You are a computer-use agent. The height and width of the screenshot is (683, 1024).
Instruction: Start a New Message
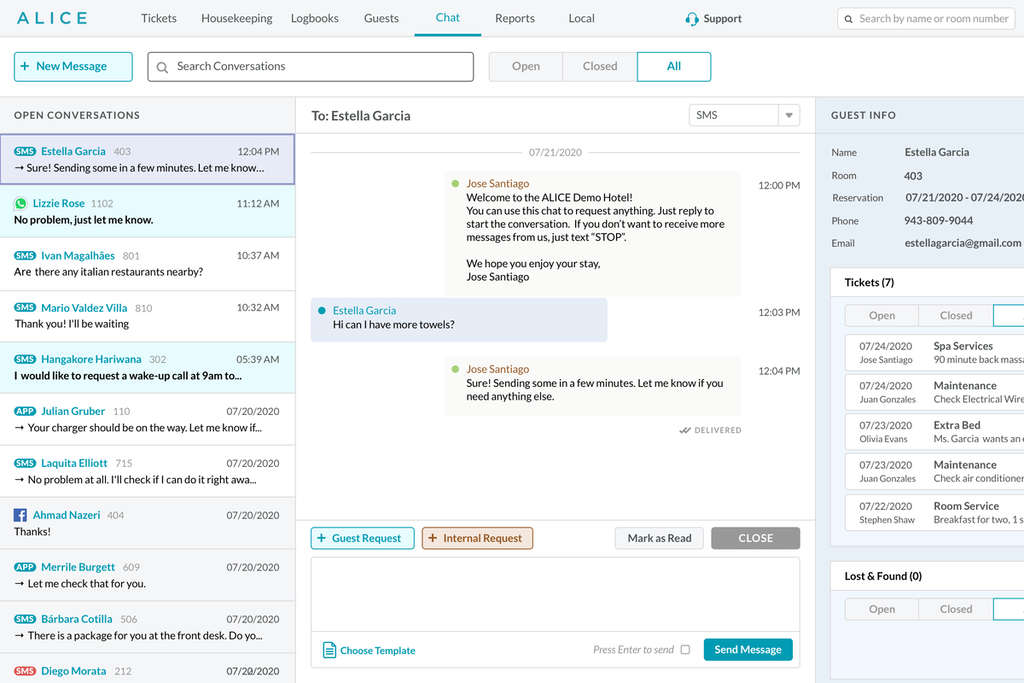click(x=73, y=66)
